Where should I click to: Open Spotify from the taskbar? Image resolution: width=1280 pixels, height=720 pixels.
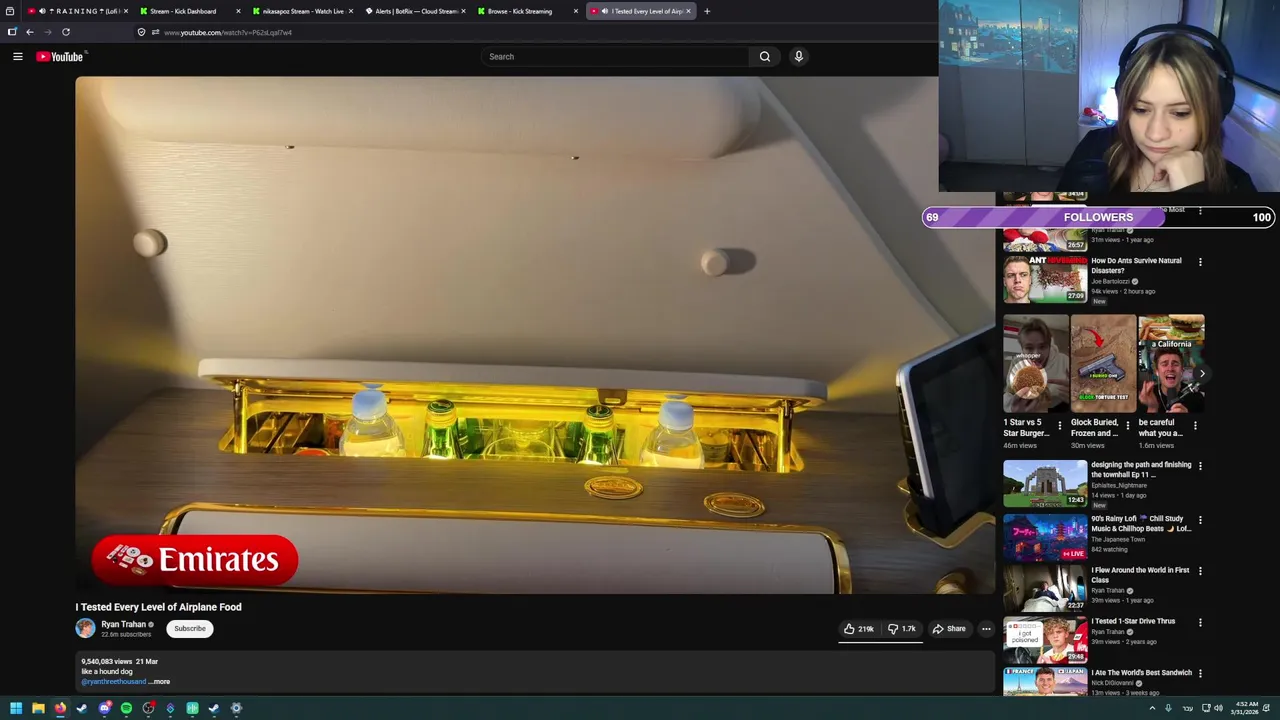pos(126,709)
